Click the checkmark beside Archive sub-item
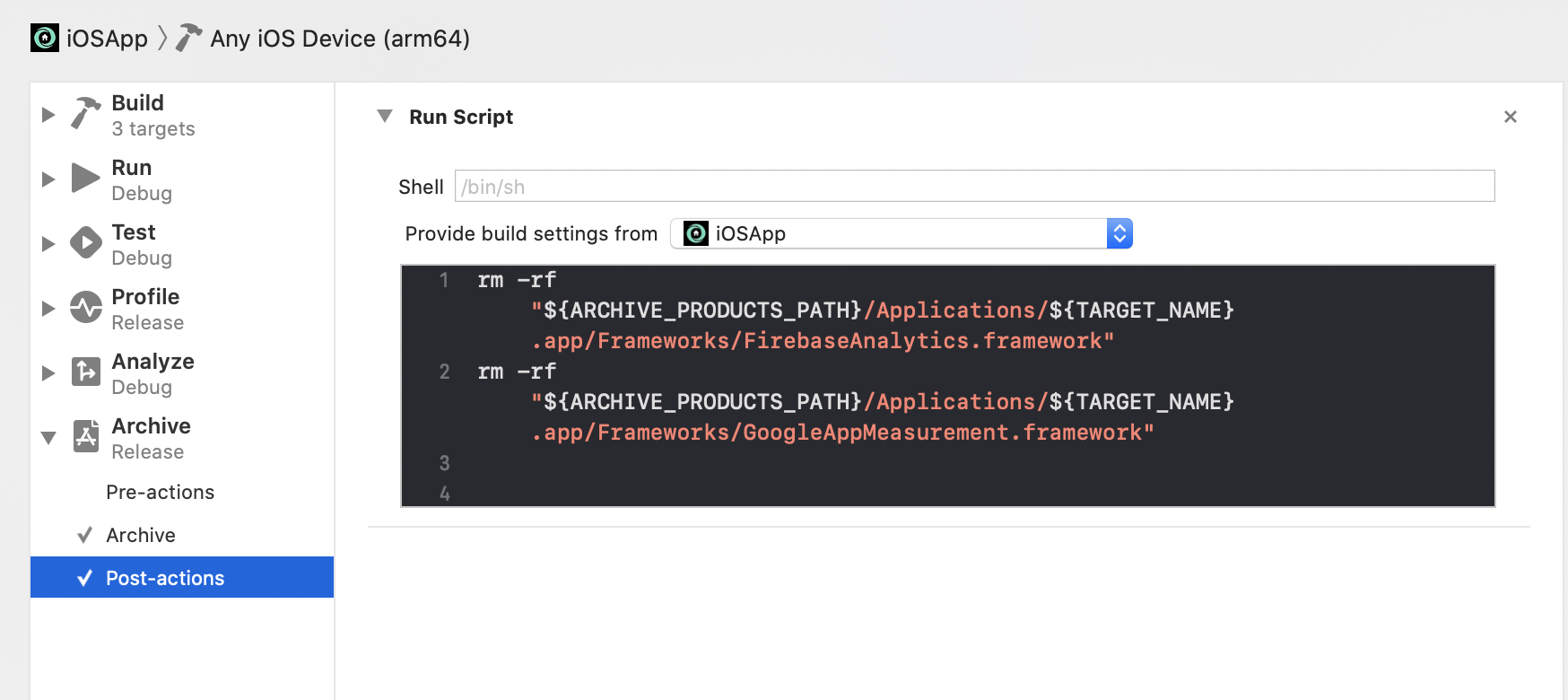Image resolution: width=1568 pixels, height=700 pixels. click(x=84, y=535)
